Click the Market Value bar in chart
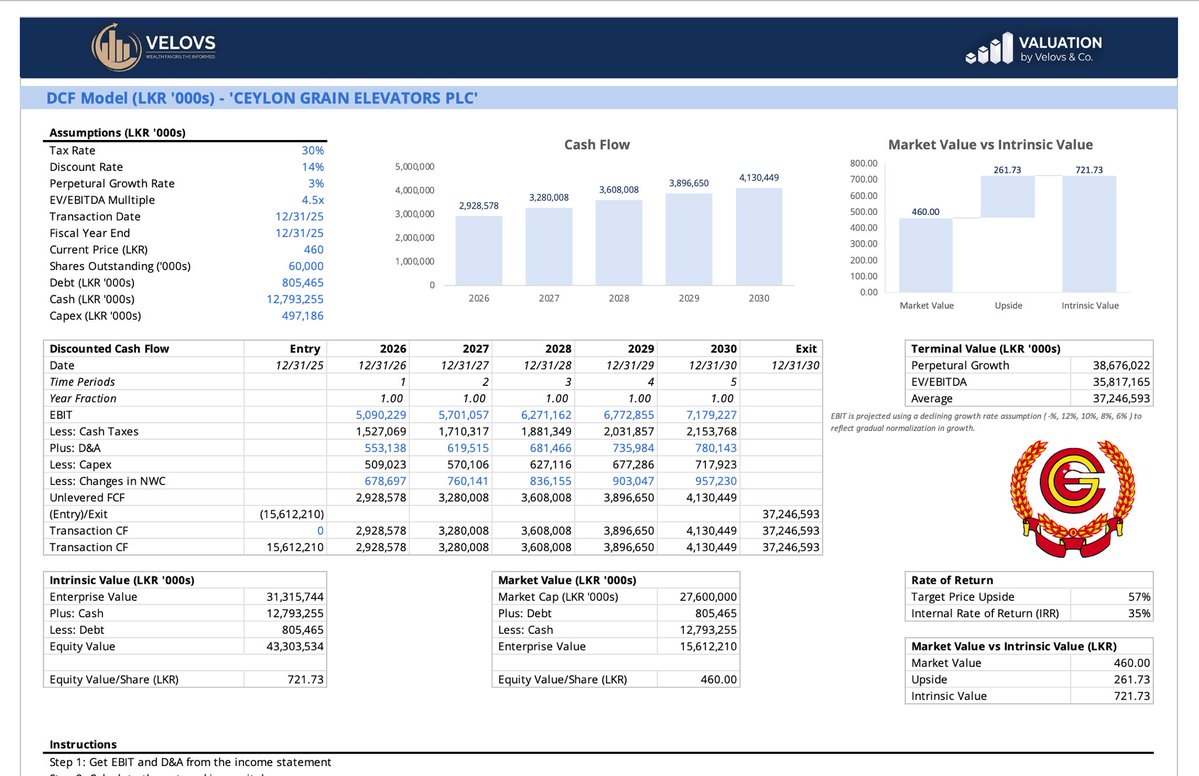The width and height of the screenshot is (1199, 776). coord(926,255)
